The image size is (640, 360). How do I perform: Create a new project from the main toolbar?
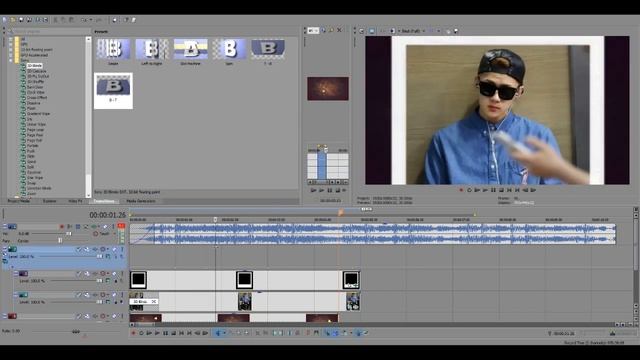point(4,20)
